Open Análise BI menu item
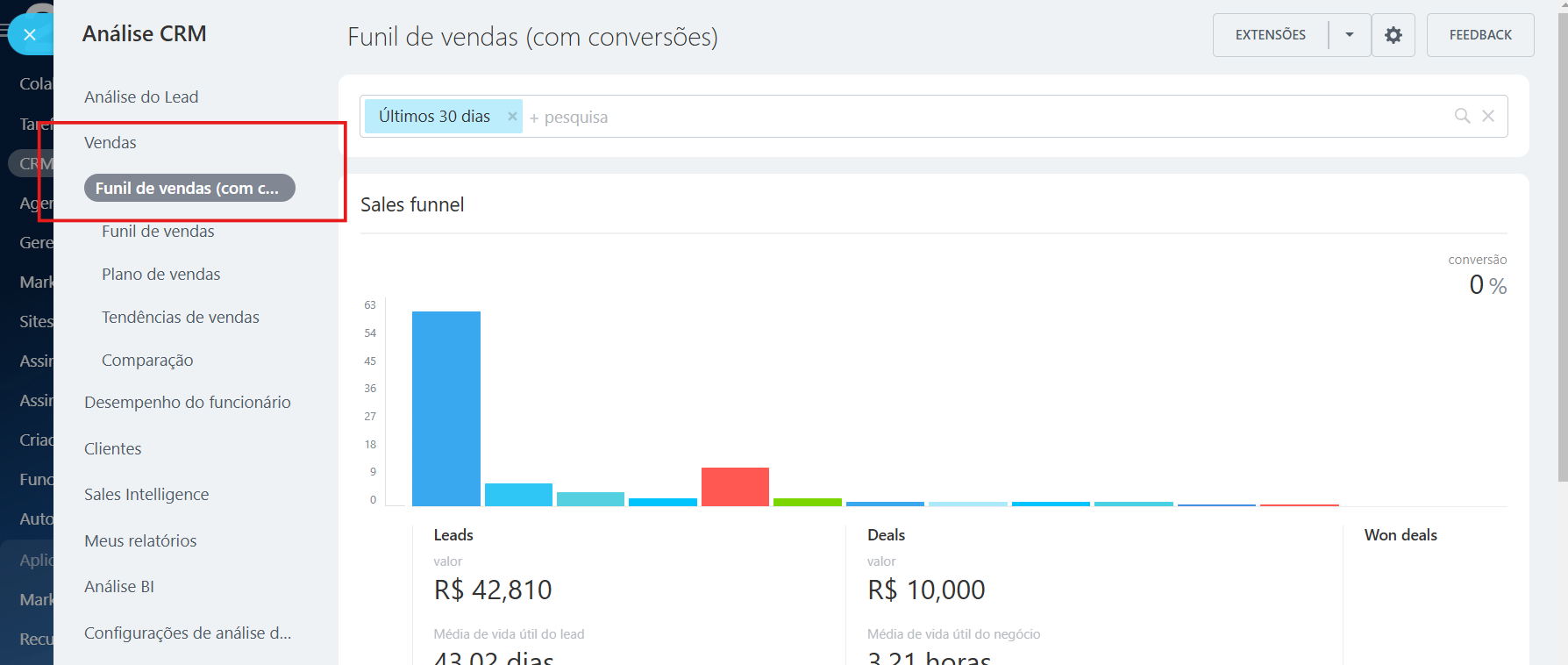This screenshot has width=1568, height=665. [119, 587]
